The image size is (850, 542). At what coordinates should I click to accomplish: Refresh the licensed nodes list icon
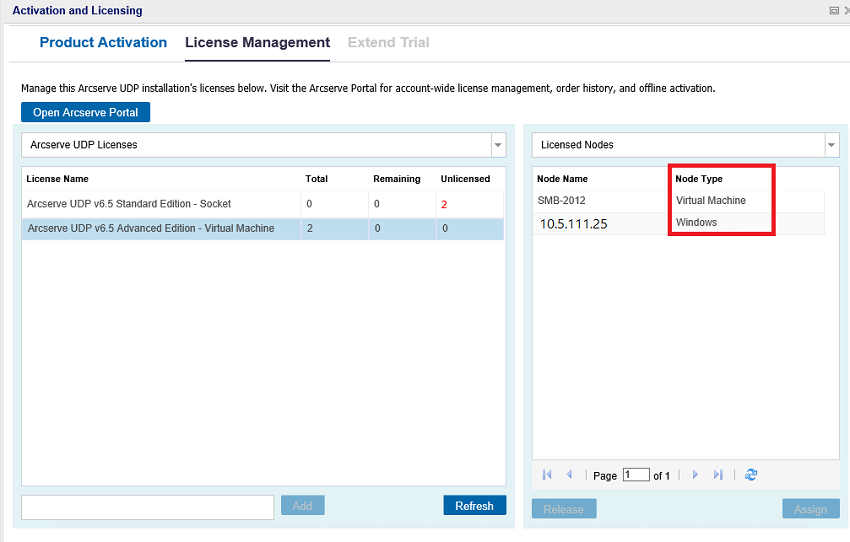751,475
